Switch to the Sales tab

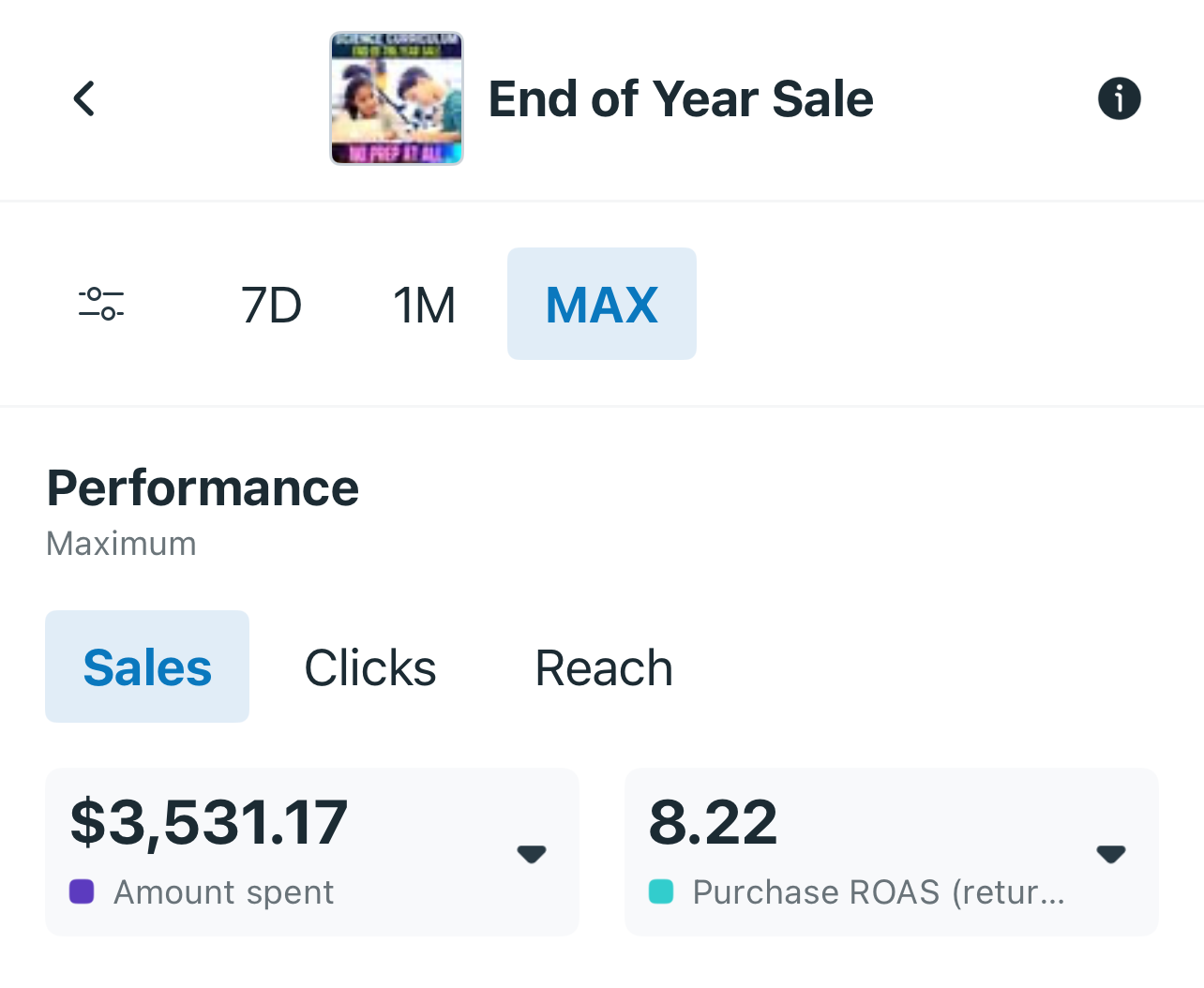point(147,667)
